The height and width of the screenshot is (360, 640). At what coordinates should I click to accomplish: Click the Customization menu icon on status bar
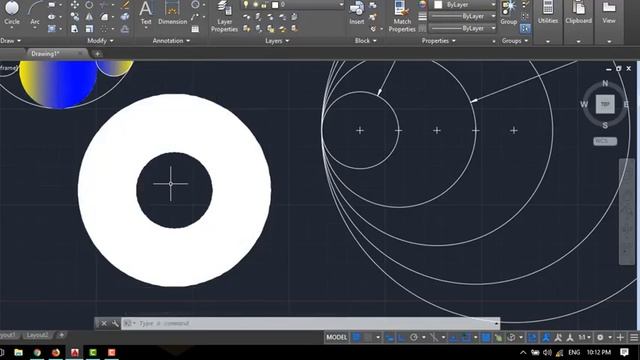coord(634,338)
